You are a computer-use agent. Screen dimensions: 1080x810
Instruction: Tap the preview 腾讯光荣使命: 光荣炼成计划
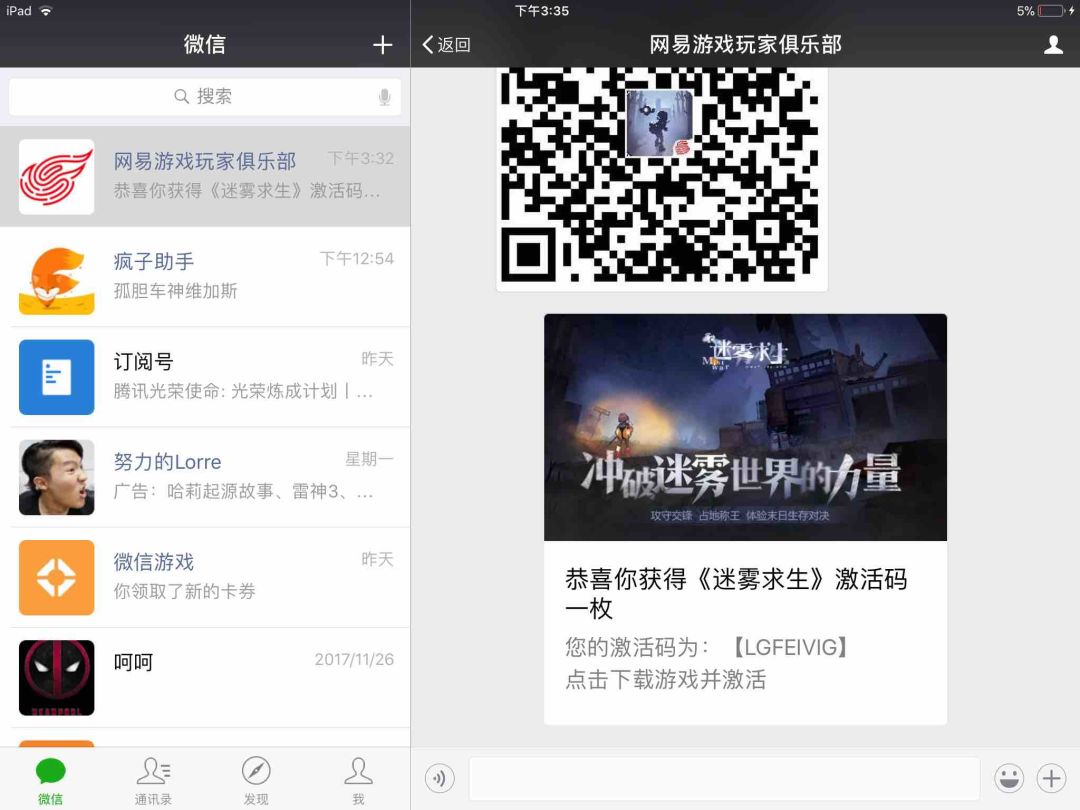(x=243, y=391)
